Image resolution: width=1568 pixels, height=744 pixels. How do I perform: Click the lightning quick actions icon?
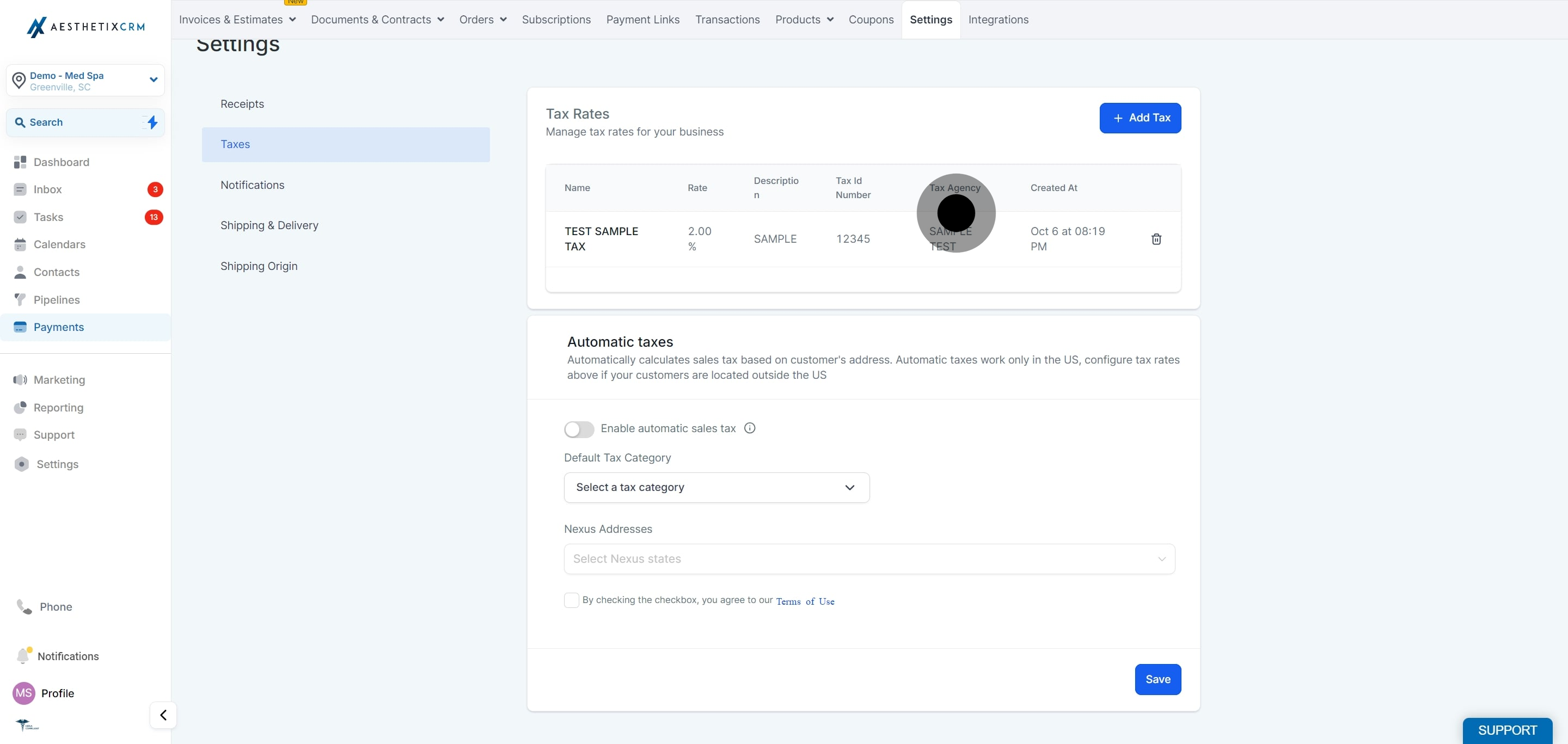pyautogui.click(x=151, y=122)
